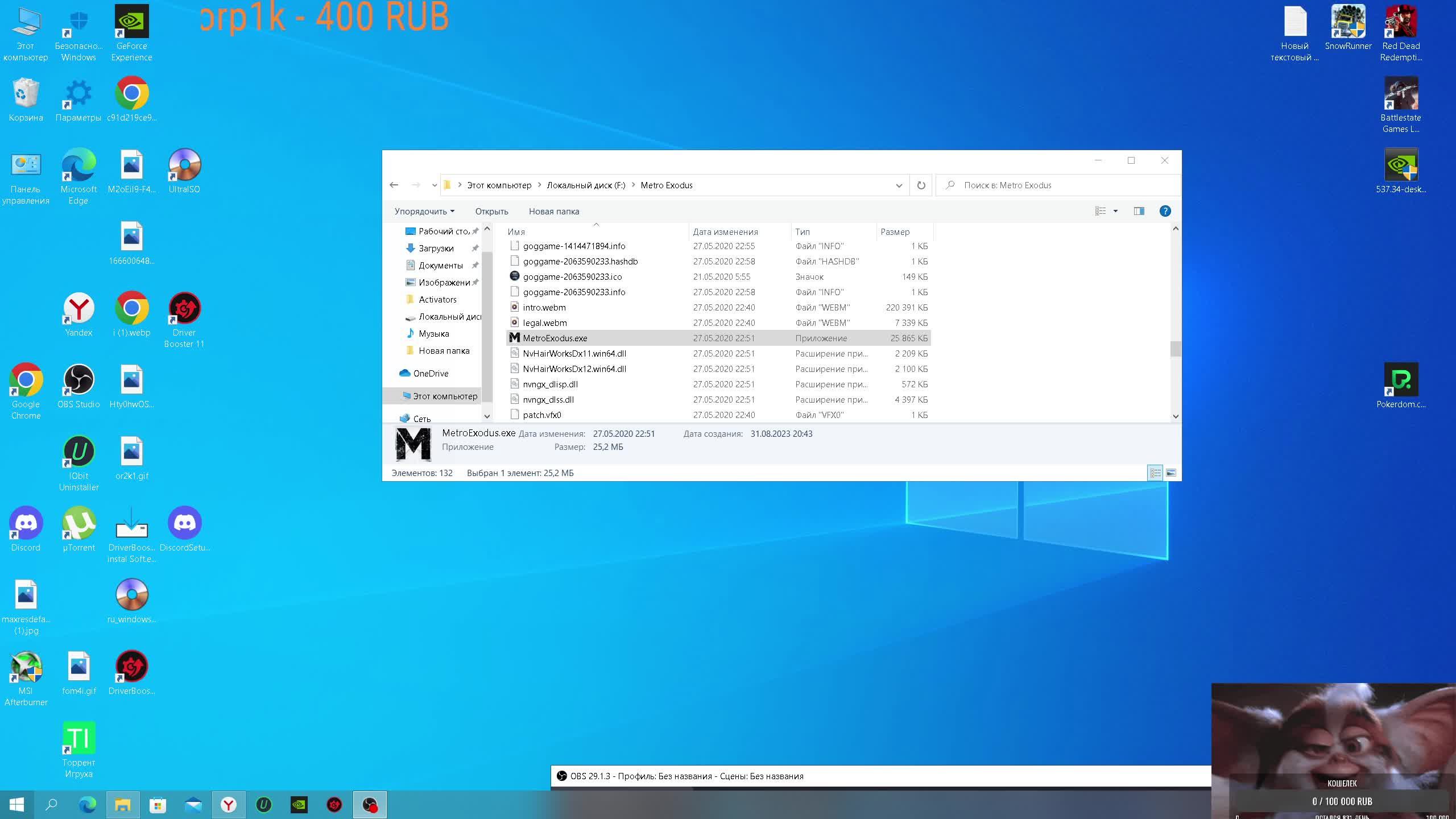Screen dimensions: 1456x819
Task: Select intro.webm in the file list
Action: pos(544,307)
